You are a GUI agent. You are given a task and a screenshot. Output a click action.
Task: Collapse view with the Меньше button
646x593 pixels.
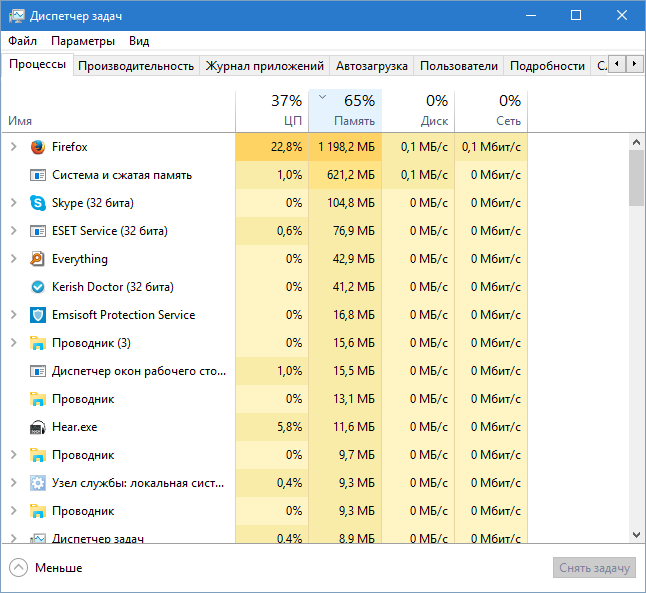tap(46, 568)
